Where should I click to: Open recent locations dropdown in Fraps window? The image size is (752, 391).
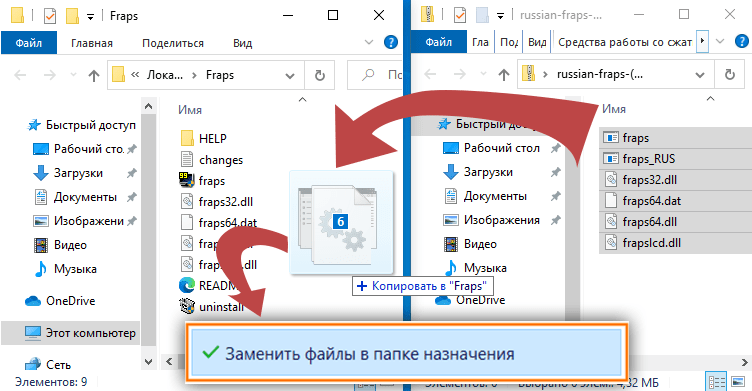coord(73,75)
